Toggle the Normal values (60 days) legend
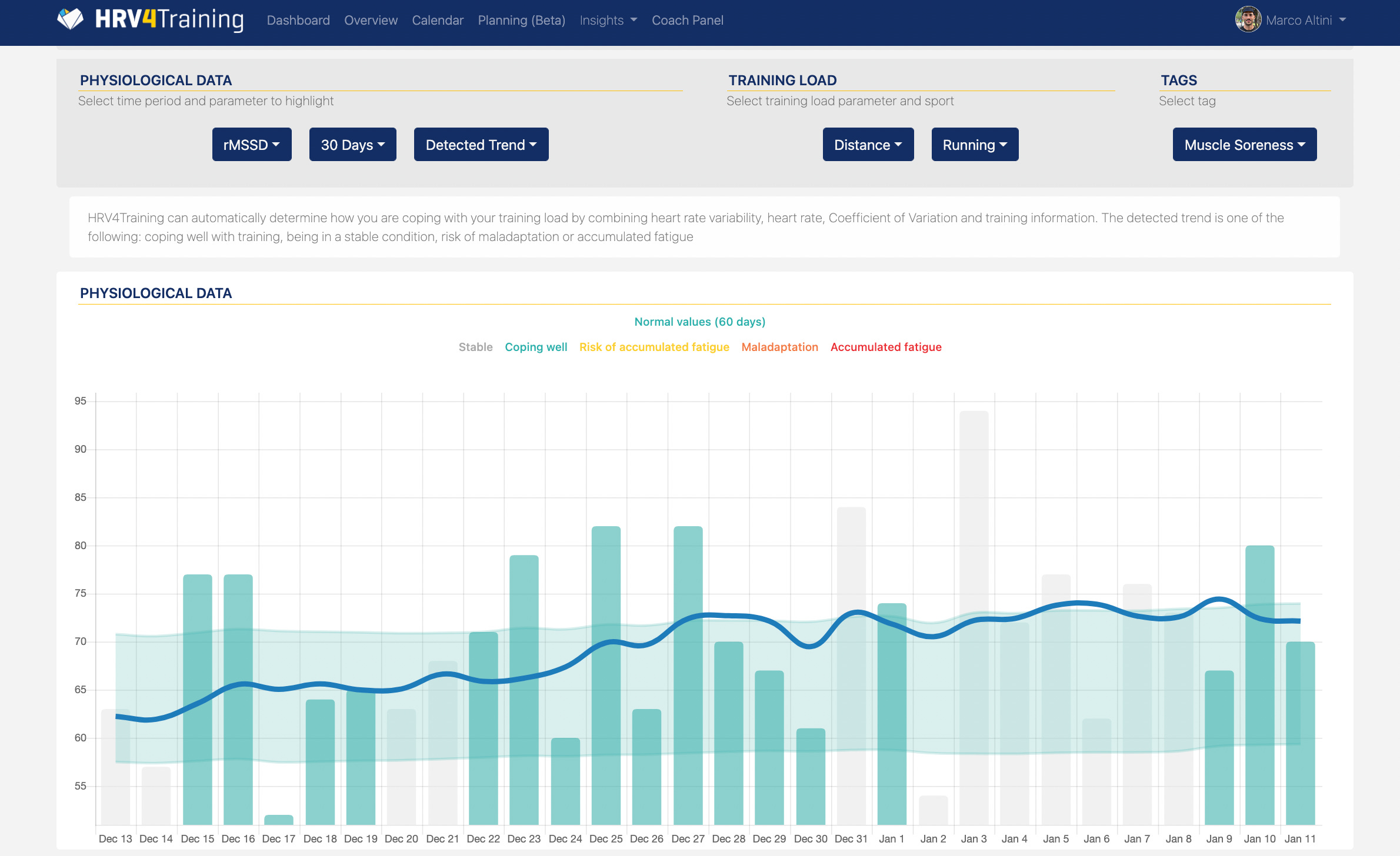The width and height of the screenshot is (1400, 856). coord(699,322)
